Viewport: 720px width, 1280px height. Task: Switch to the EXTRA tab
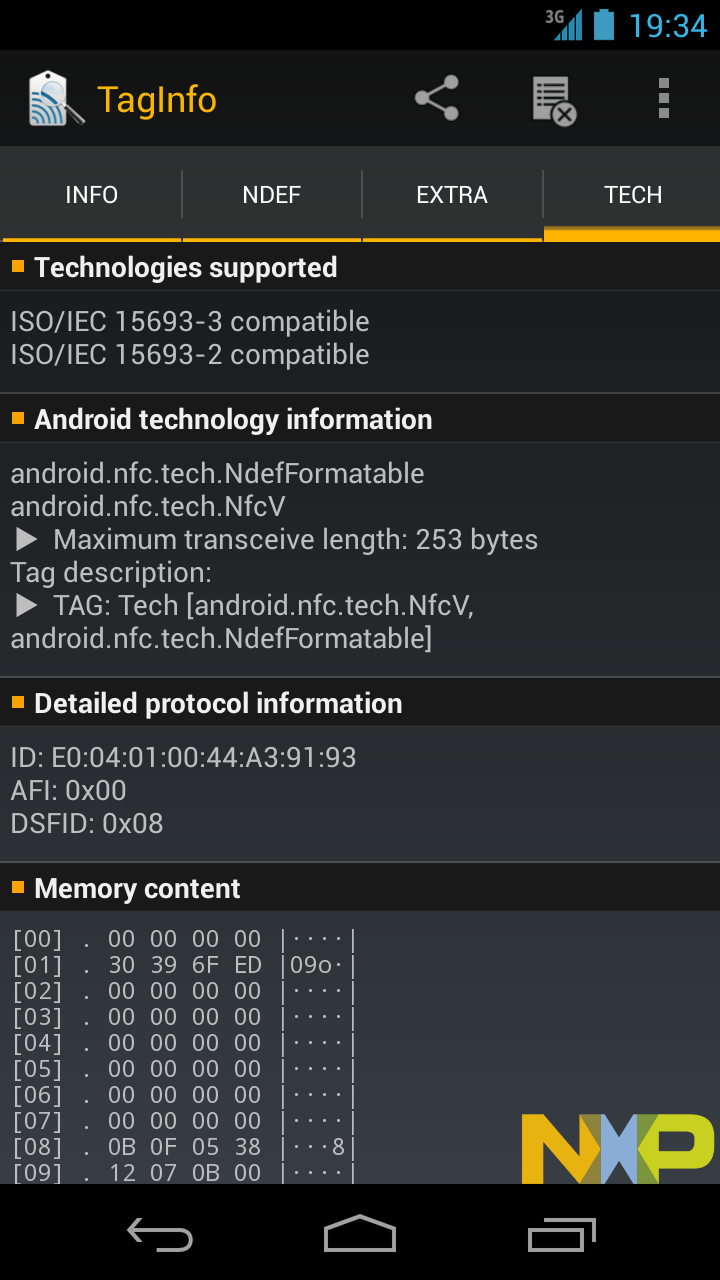click(x=452, y=195)
